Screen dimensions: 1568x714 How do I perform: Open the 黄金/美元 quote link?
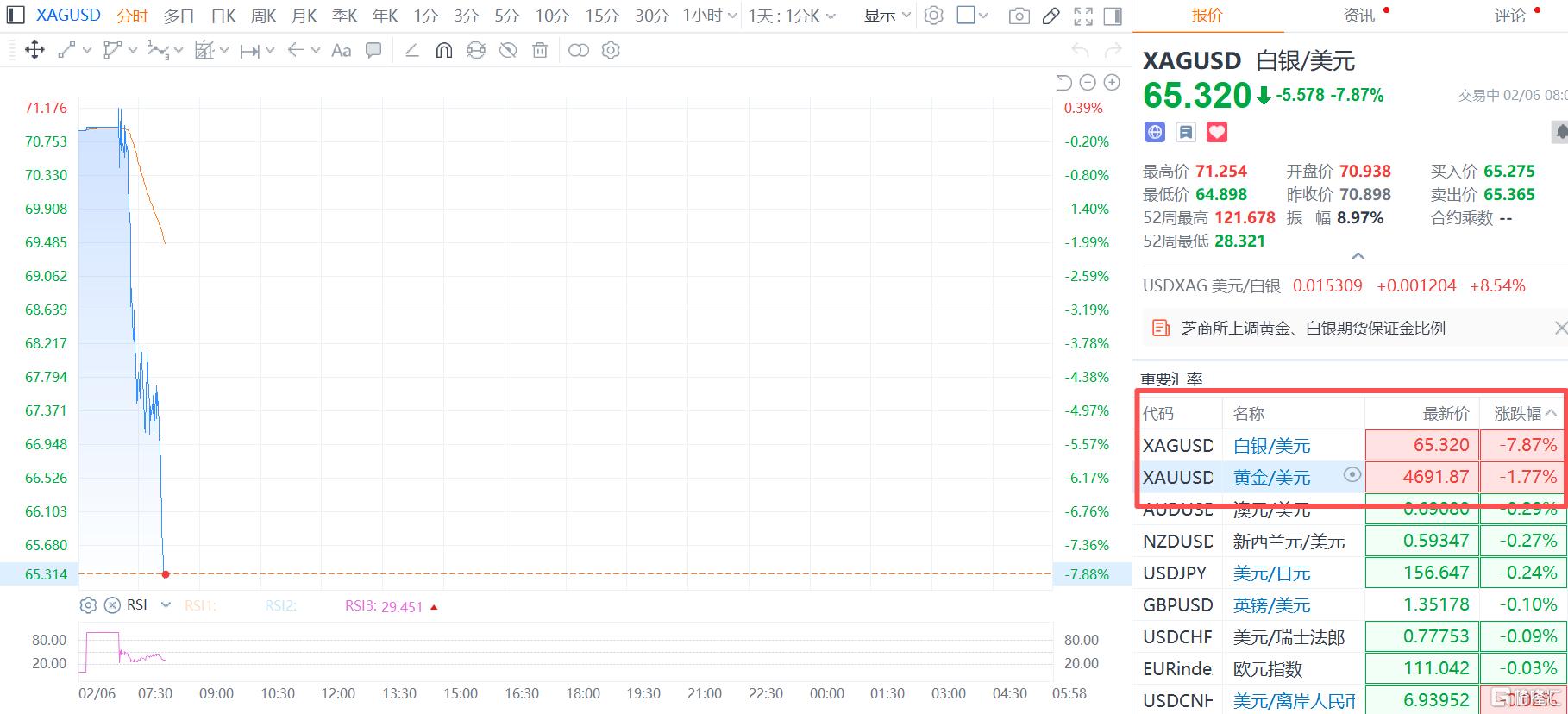pyautogui.click(x=1271, y=477)
